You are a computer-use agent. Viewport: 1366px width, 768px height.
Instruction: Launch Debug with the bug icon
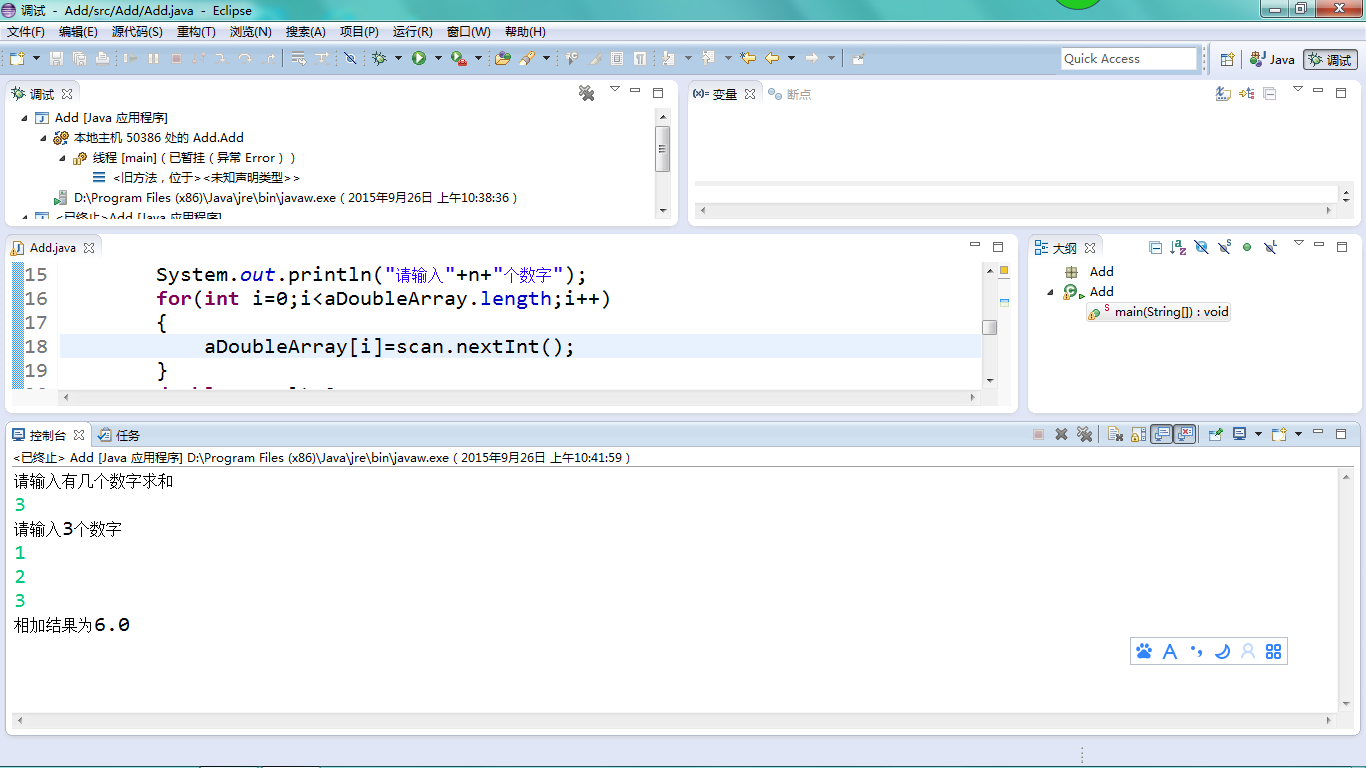pos(379,59)
